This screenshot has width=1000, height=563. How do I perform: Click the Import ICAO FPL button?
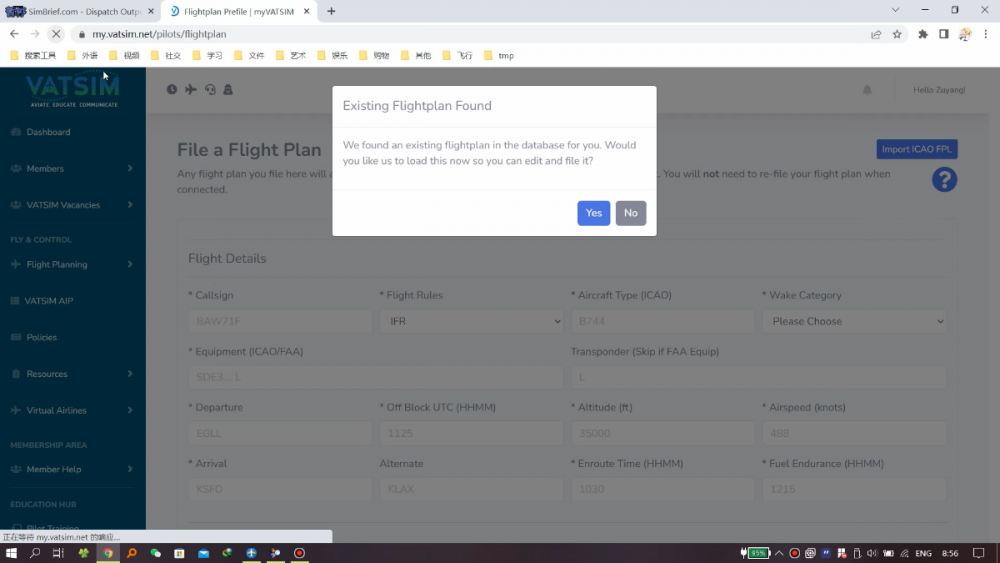(916, 150)
